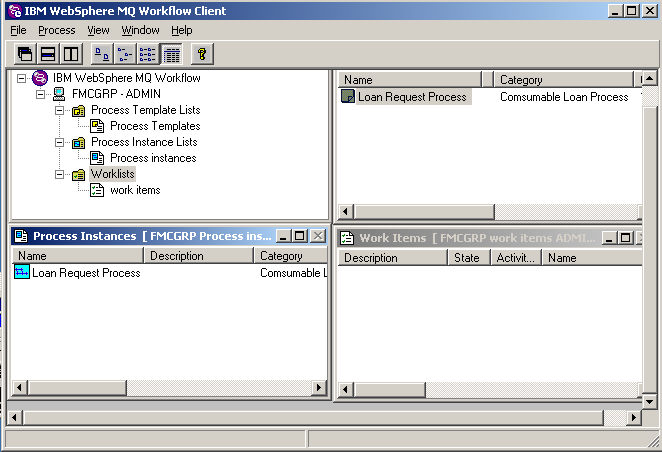Image resolution: width=662 pixels, height=452 pixels.
Task: Collapse the FMCGRP - ADMIN node
Action: pos(41,94)
